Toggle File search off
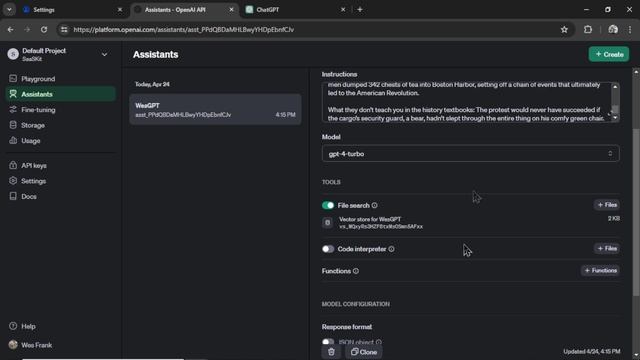Image resolution: width=640 pixels, height=360 pixels. (x=328, y=205)
